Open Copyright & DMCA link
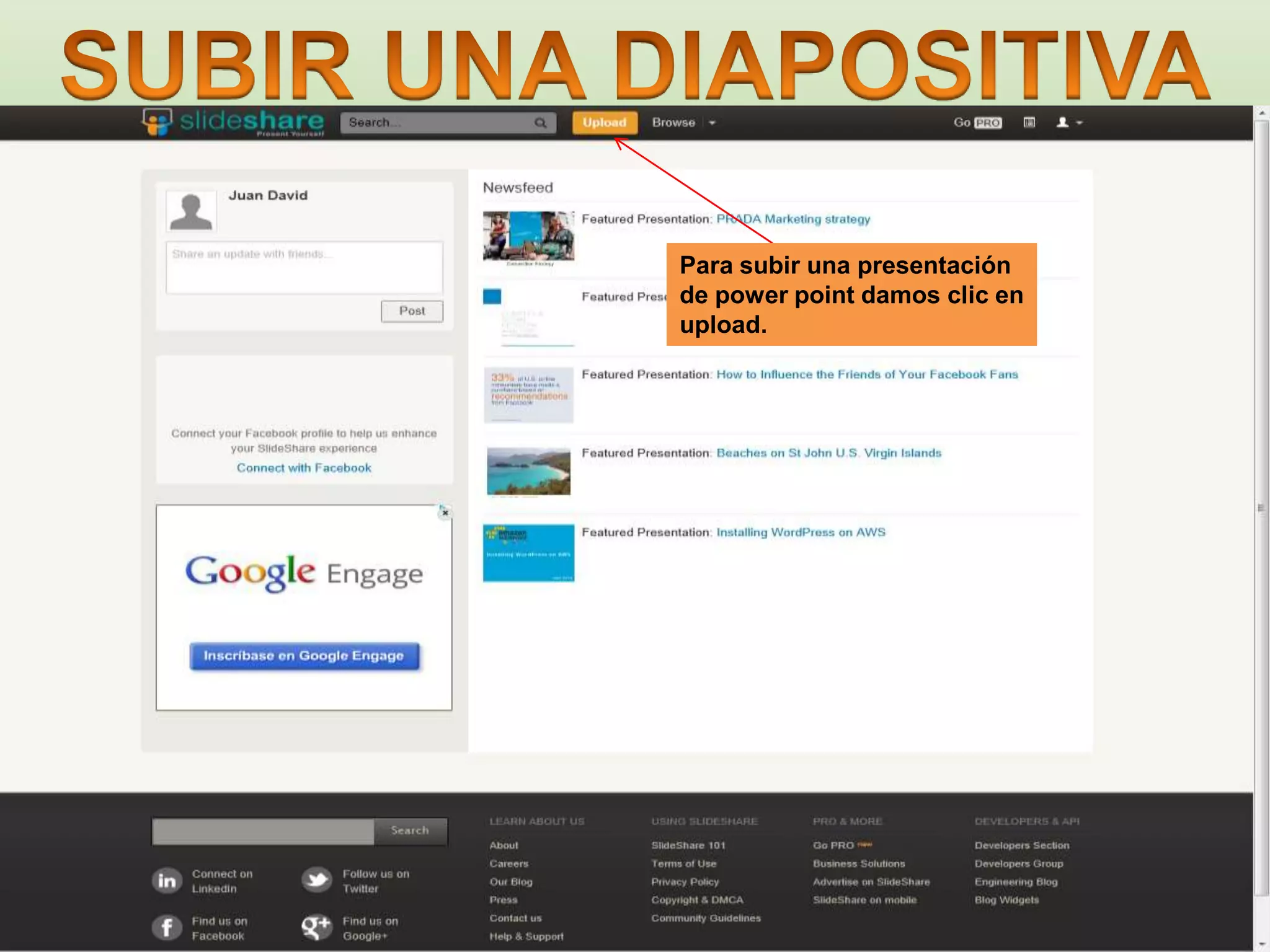This screenshot has width=1270, height=952. coord(697,900)
